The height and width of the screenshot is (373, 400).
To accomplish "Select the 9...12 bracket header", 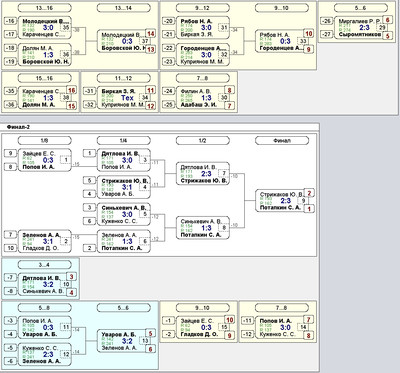I will pos(203,8).
